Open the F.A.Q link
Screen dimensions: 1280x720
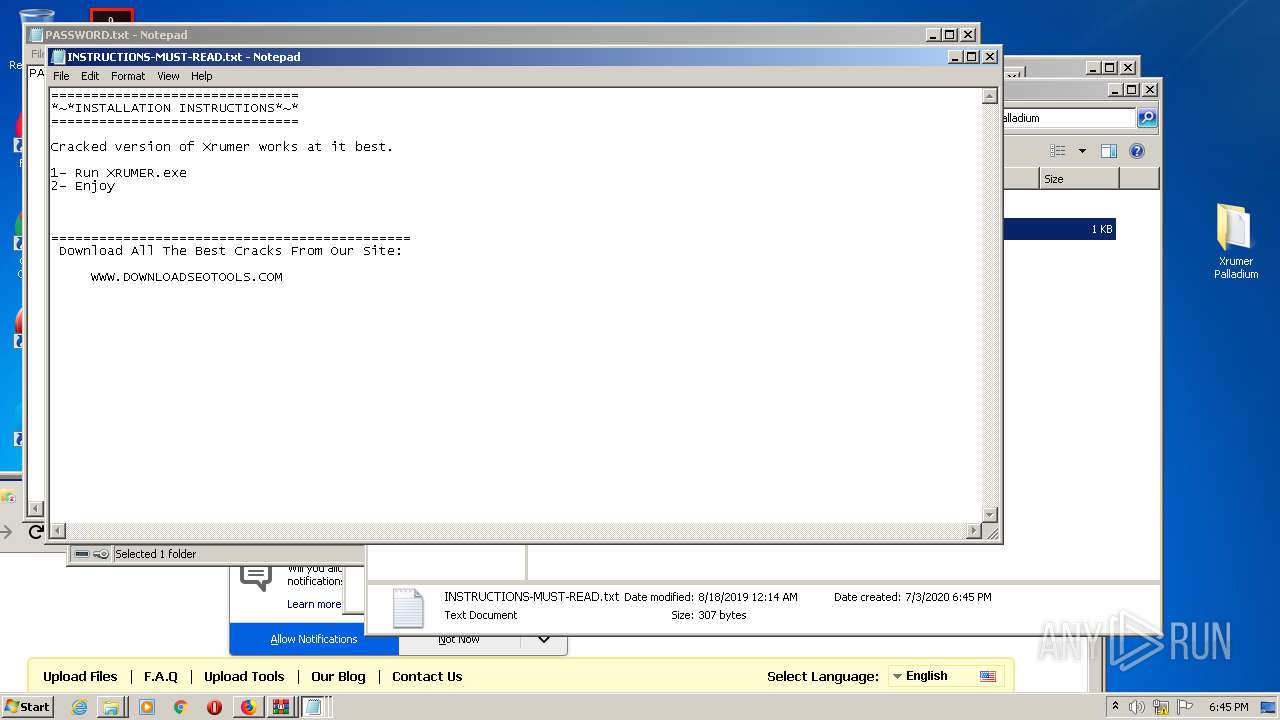point(161,676)
